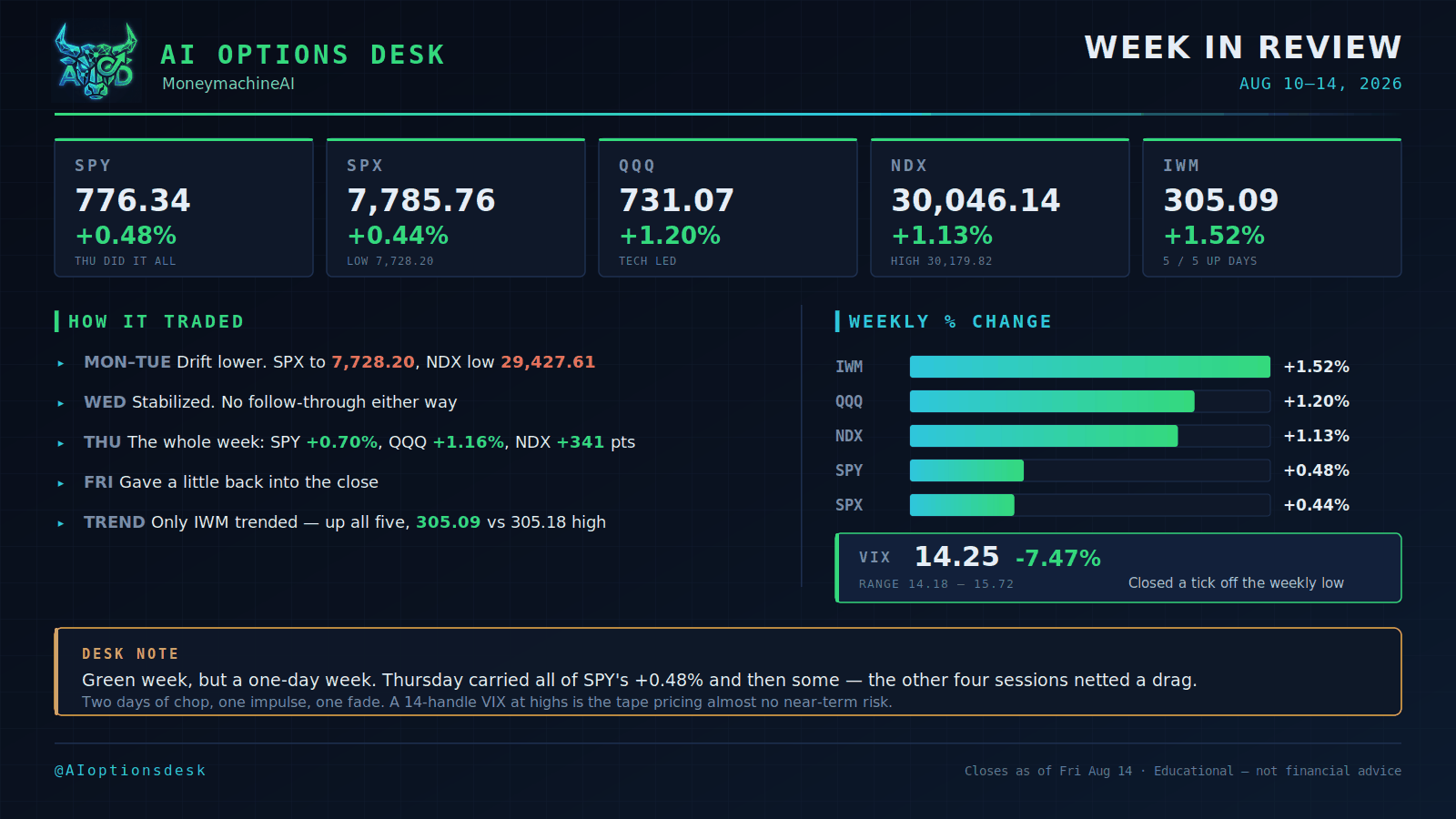The image size is (1456, 819).
Task: Click the +1.52% value beside the IWM bar
Action: tap(1317, 367)
